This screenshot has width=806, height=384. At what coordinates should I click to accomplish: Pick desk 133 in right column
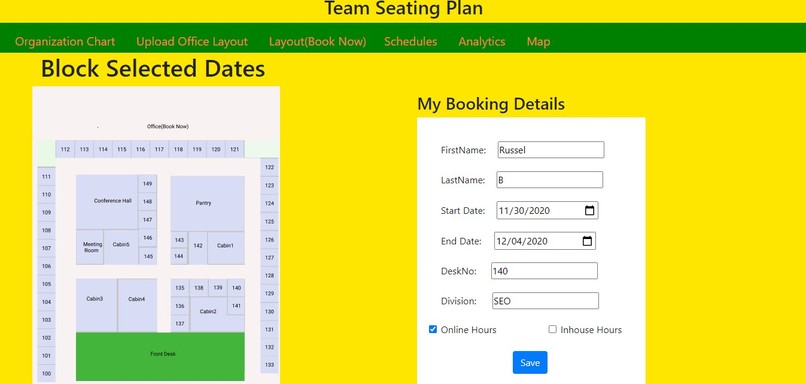[x=269, y=364]
